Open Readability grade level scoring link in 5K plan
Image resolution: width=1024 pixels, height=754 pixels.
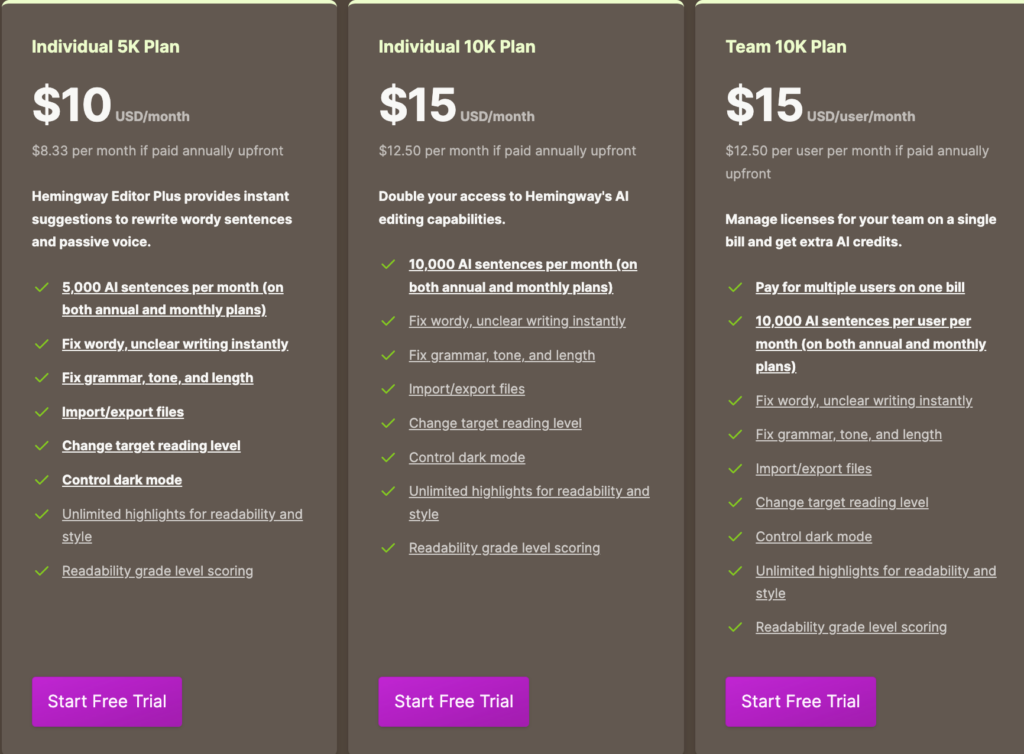pos(157,571)
